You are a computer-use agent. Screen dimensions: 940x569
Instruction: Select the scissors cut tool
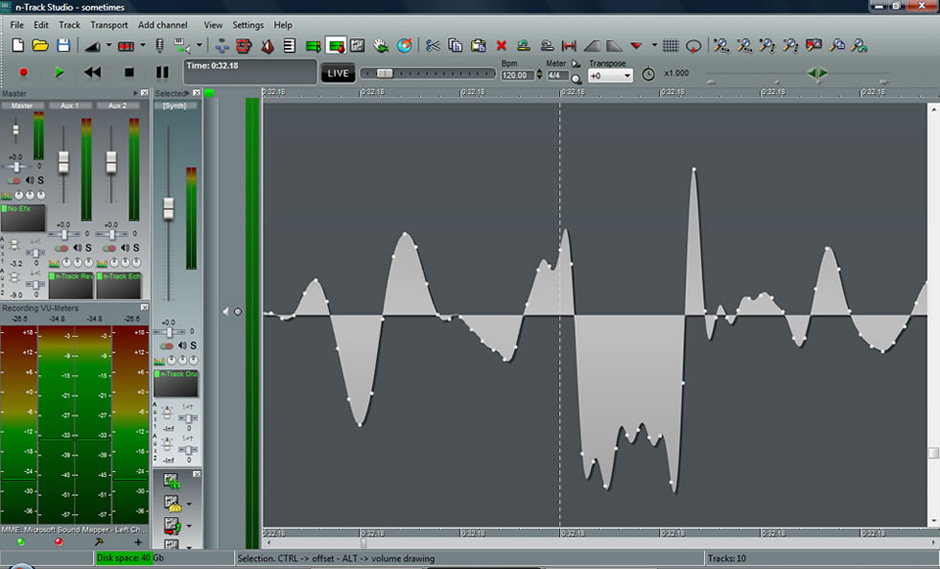coord(432,45)
